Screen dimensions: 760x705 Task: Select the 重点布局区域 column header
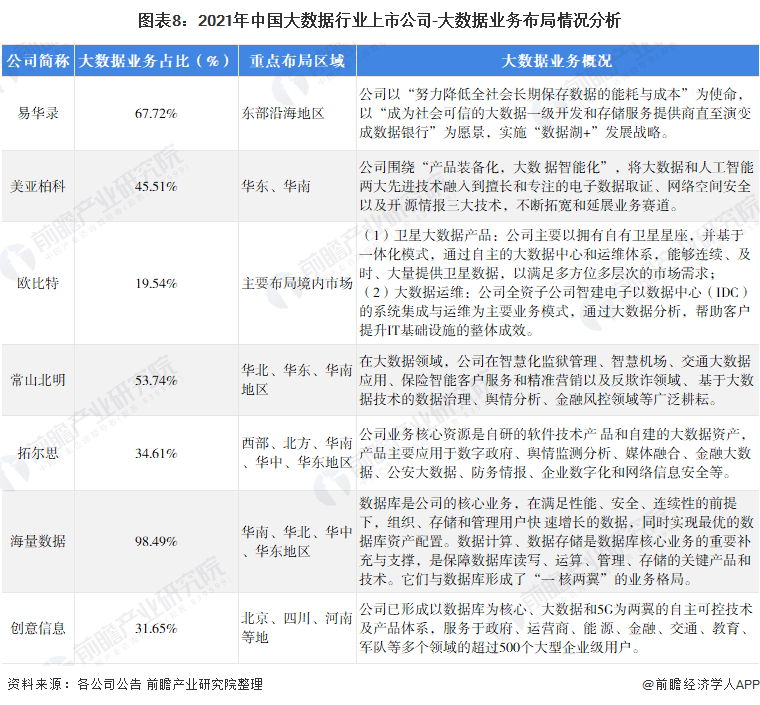coord(297,61)
